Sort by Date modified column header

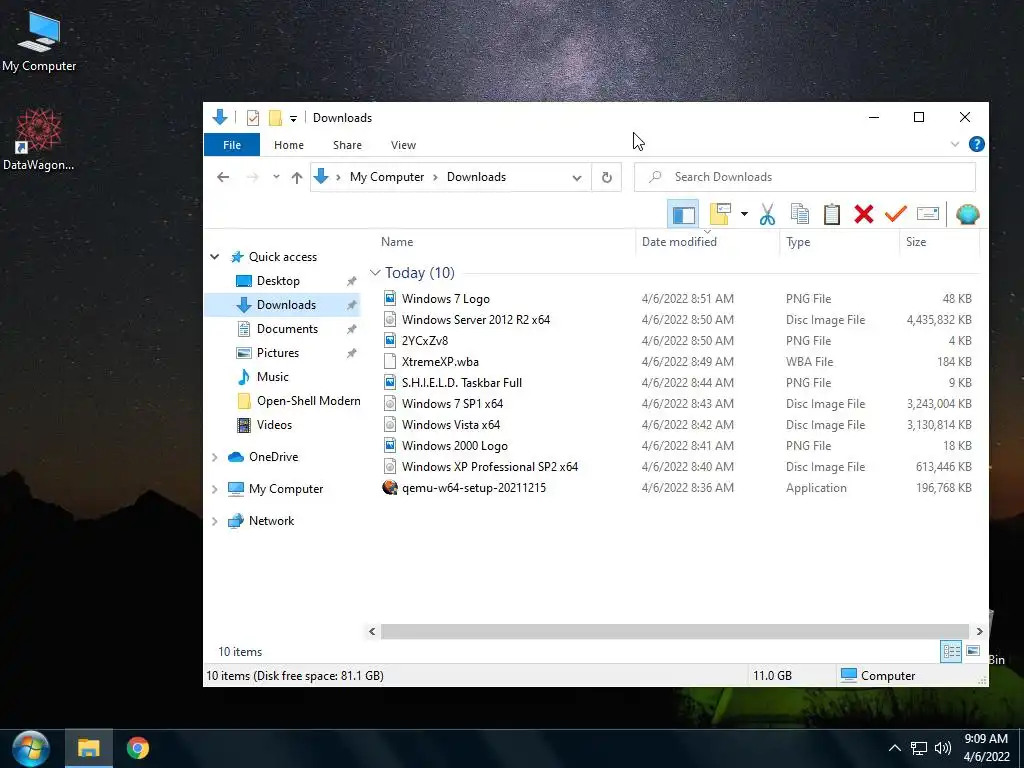click(x=679, y=242)
